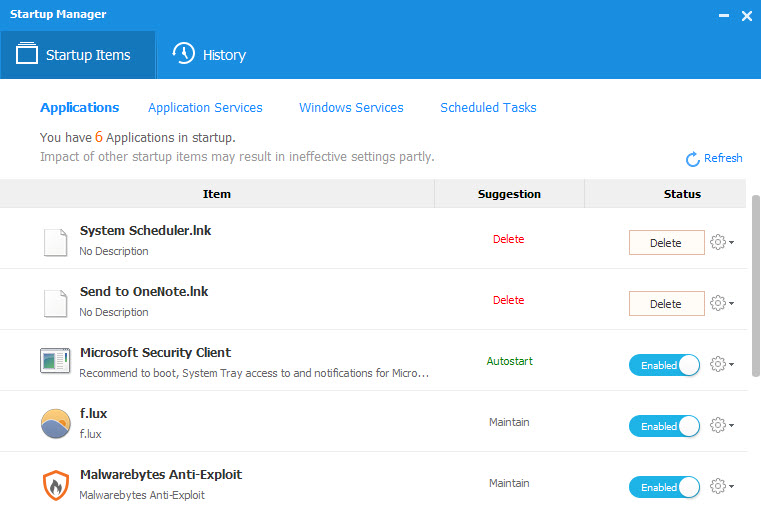Select the f.lux item title

[93, 413]
